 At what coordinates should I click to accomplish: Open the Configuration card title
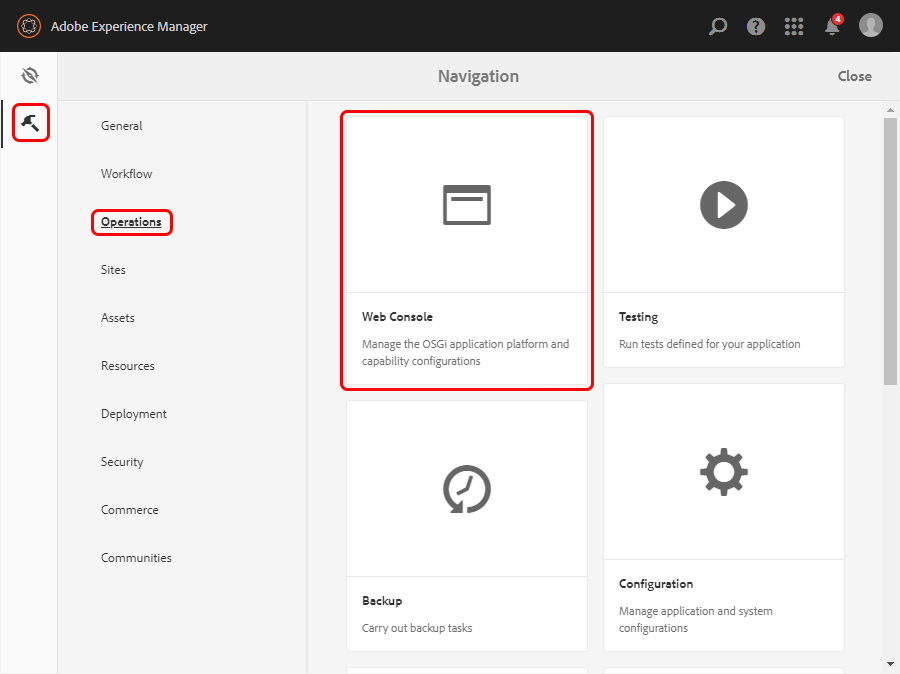click(656, 584)
